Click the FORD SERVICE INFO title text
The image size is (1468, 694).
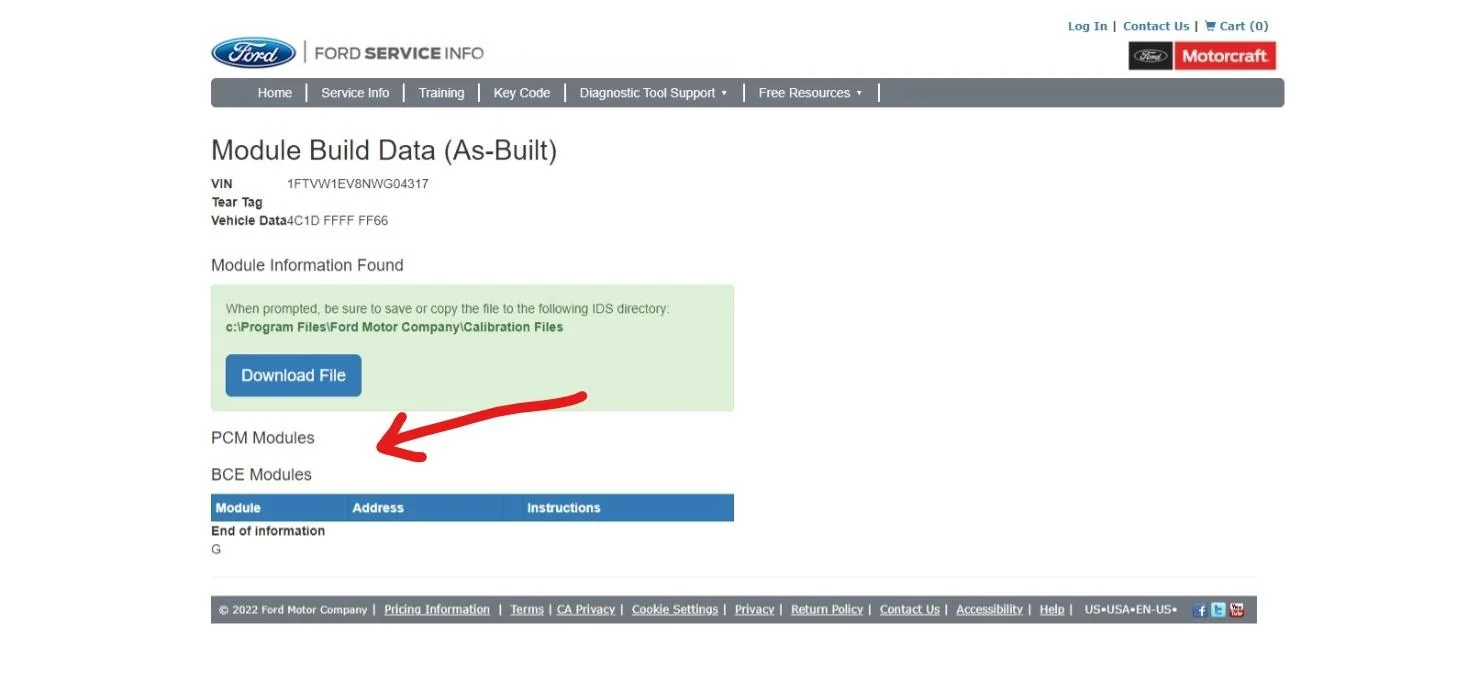399,53
